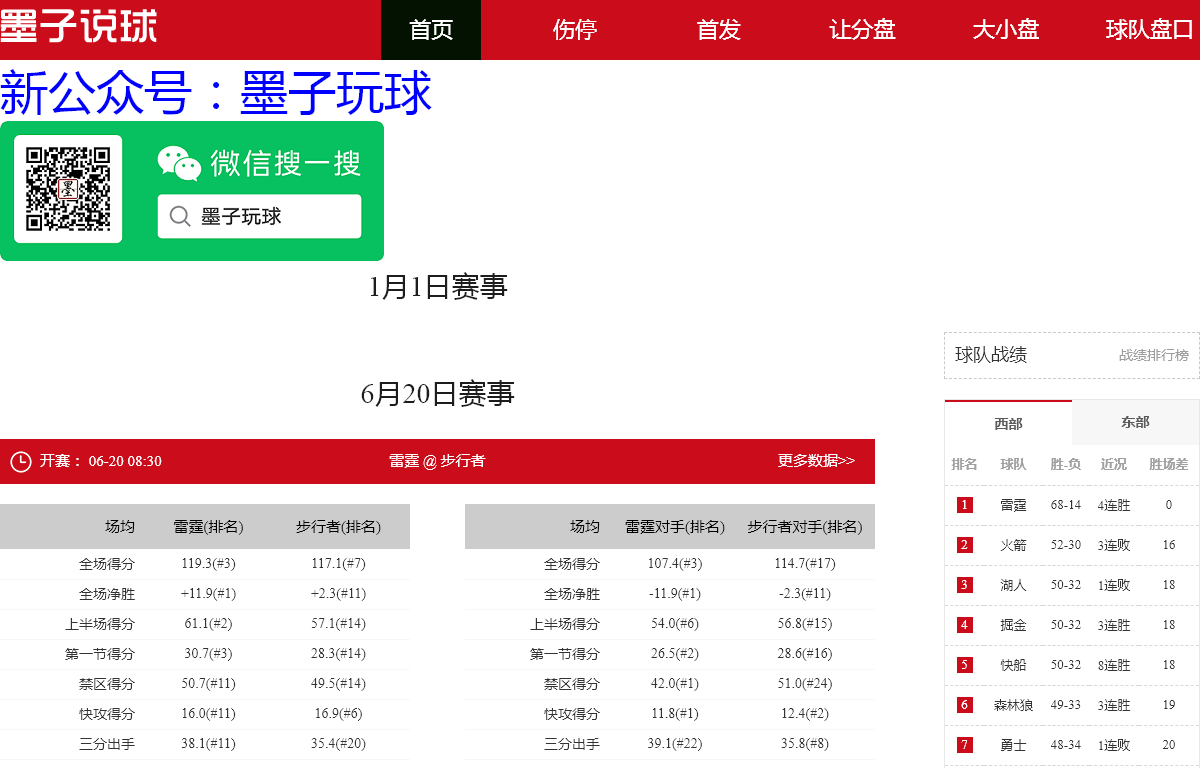Click the +11.9(#1) 全场净胜 value

point(208,594)
